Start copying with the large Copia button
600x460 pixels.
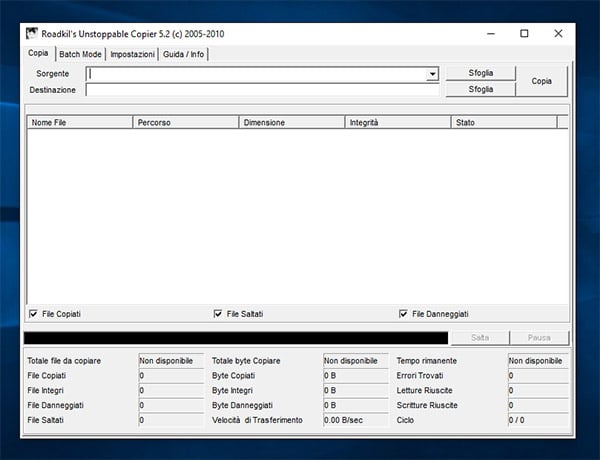(541, 81)
